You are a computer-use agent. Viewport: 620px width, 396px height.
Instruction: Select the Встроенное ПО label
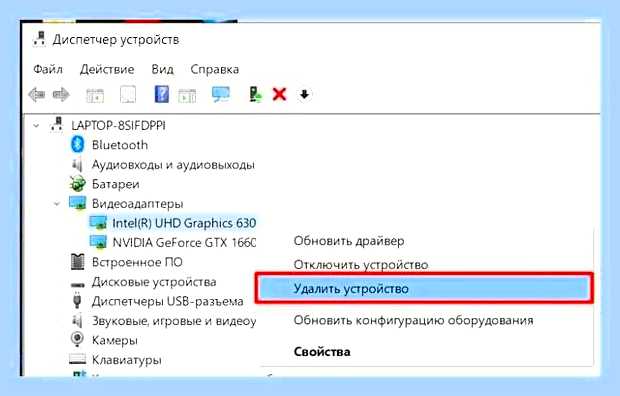(x=137, y=262)
